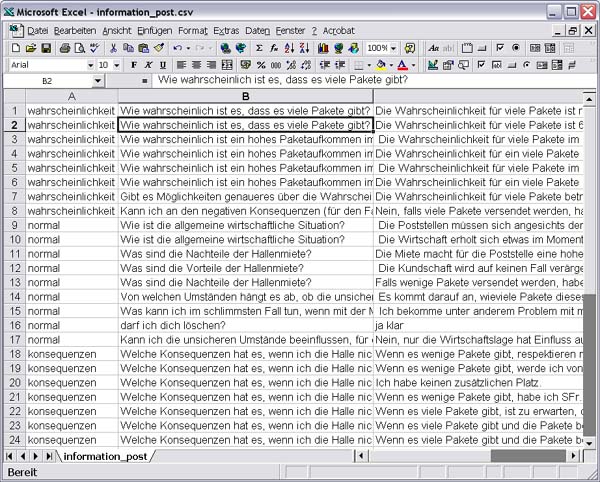Click the fill color paint bucket
The image size is (600, 482).
(381, 65)
